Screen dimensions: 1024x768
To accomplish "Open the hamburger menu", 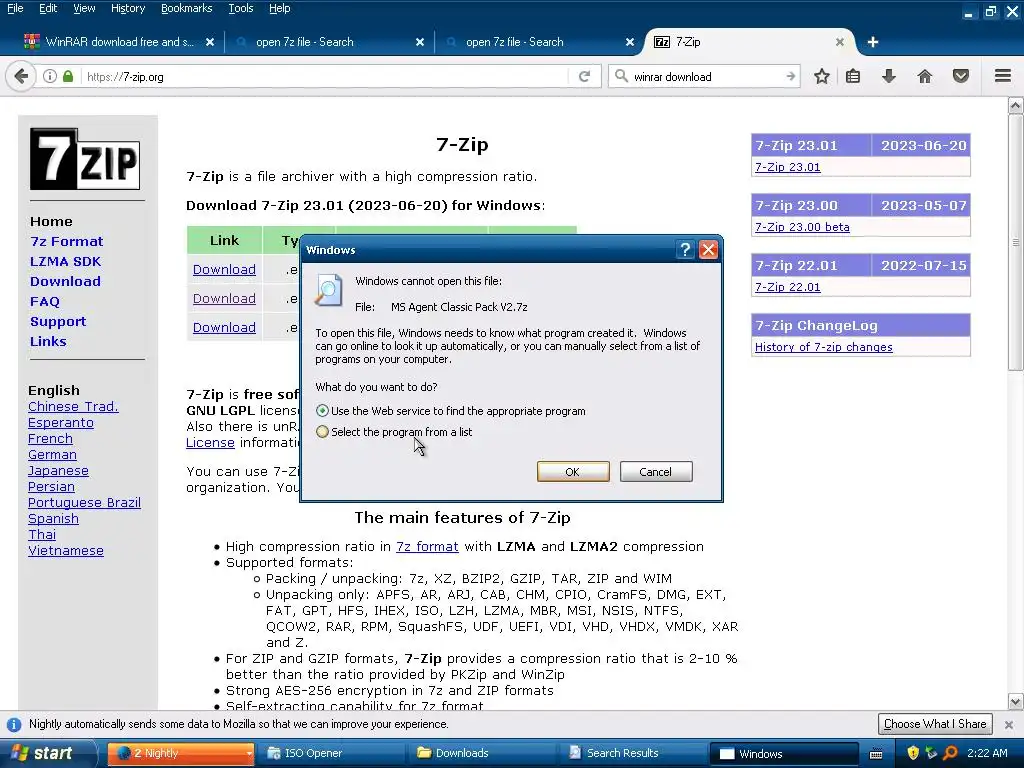I will pos(1003,76).
